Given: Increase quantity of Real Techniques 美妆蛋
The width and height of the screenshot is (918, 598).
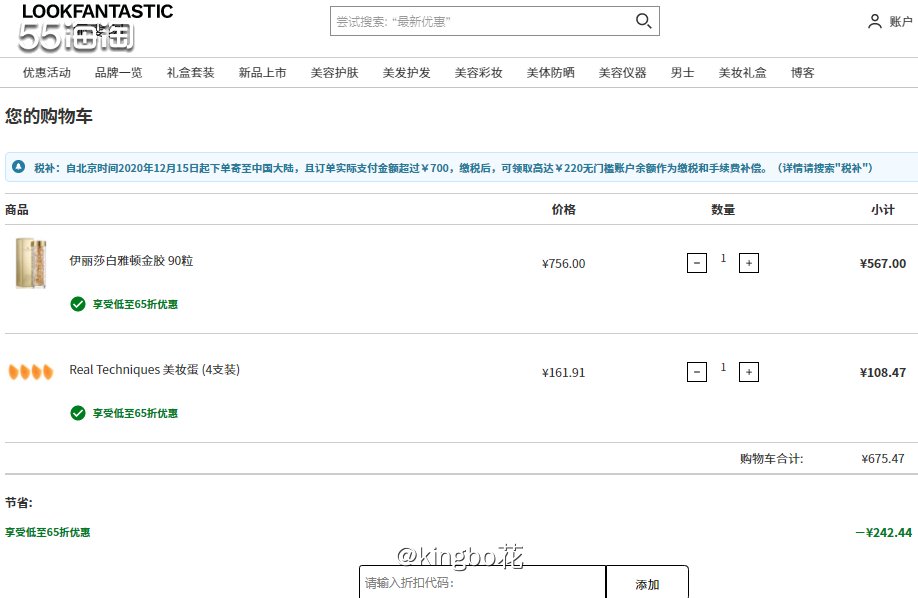Looking at the screenshot, I should pyautogui.click(x=749, y=371).
